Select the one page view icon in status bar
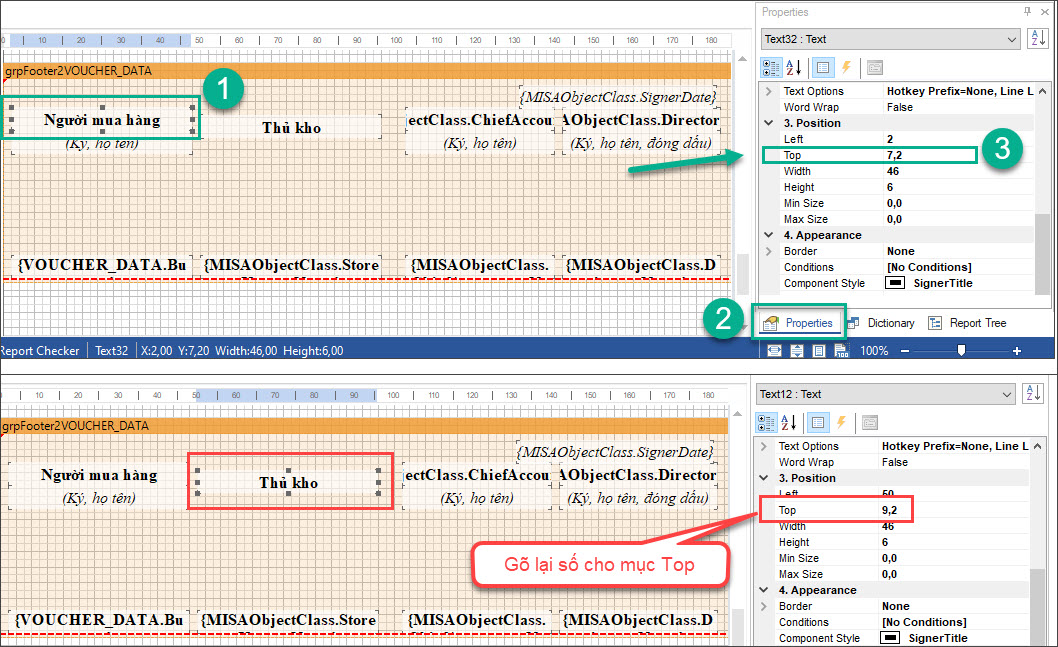 [x=818, y=351]
